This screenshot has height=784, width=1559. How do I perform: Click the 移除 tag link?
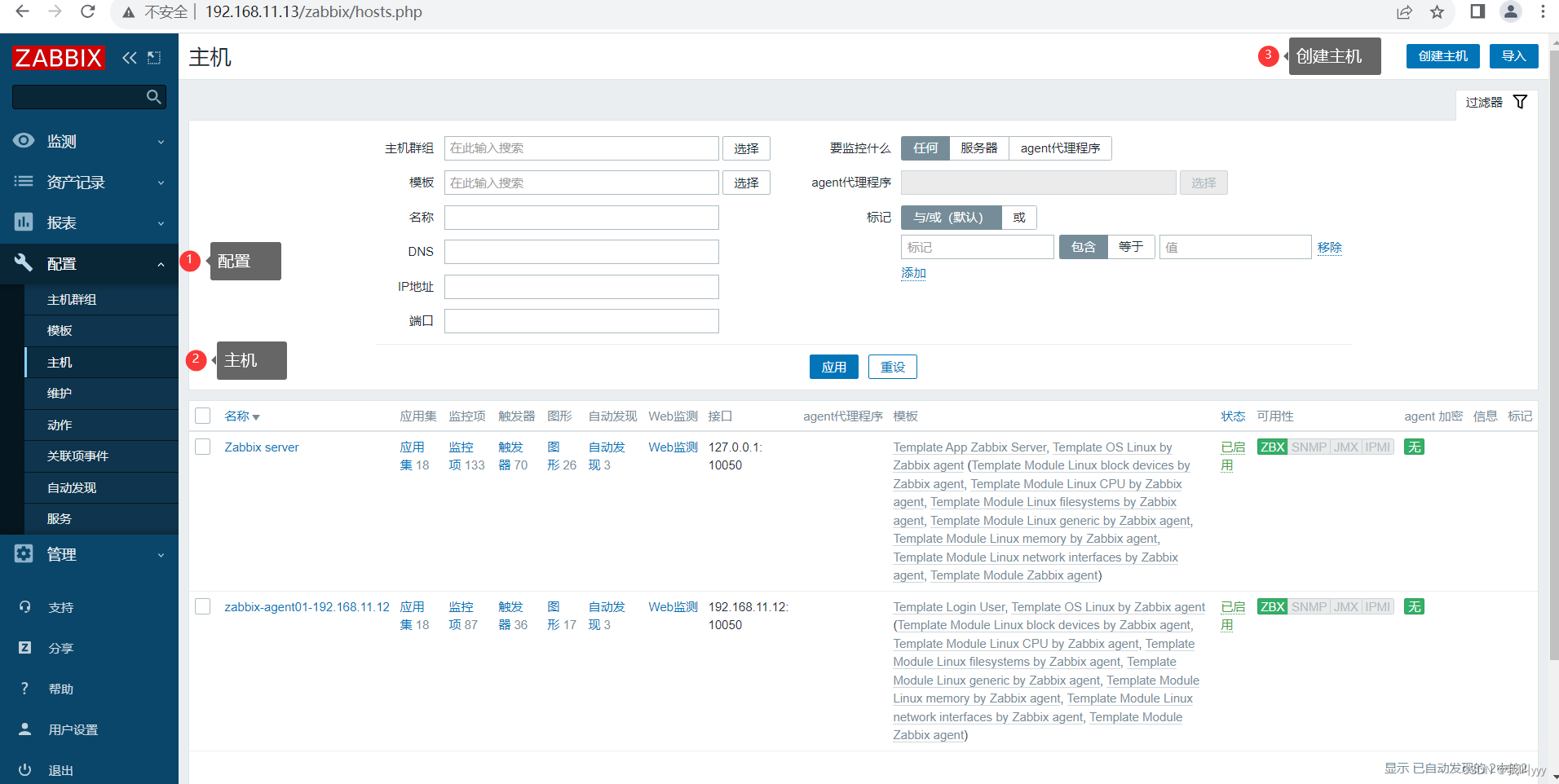pyautogui.click(x=1329, y=247)
